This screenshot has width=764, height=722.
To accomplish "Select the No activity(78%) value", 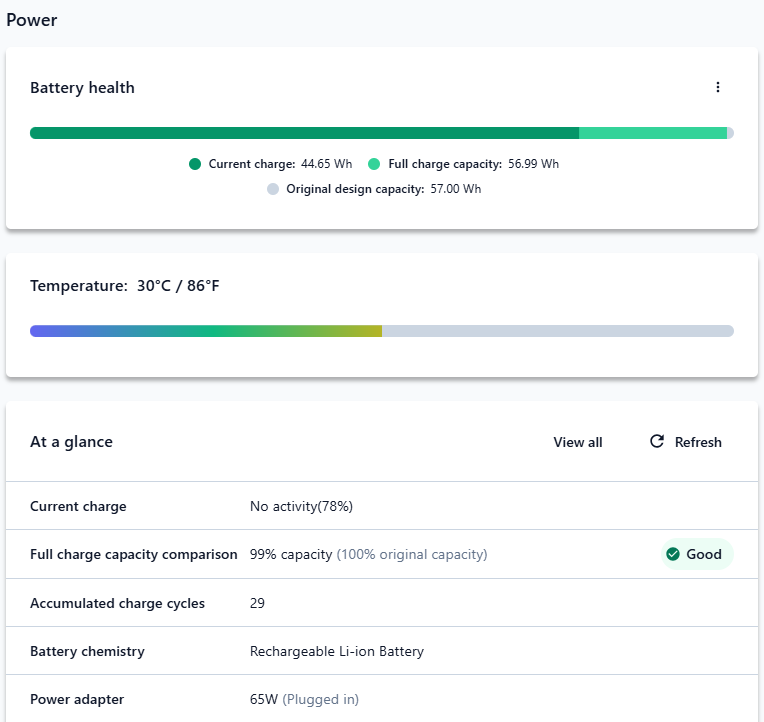I will (301, 506).
